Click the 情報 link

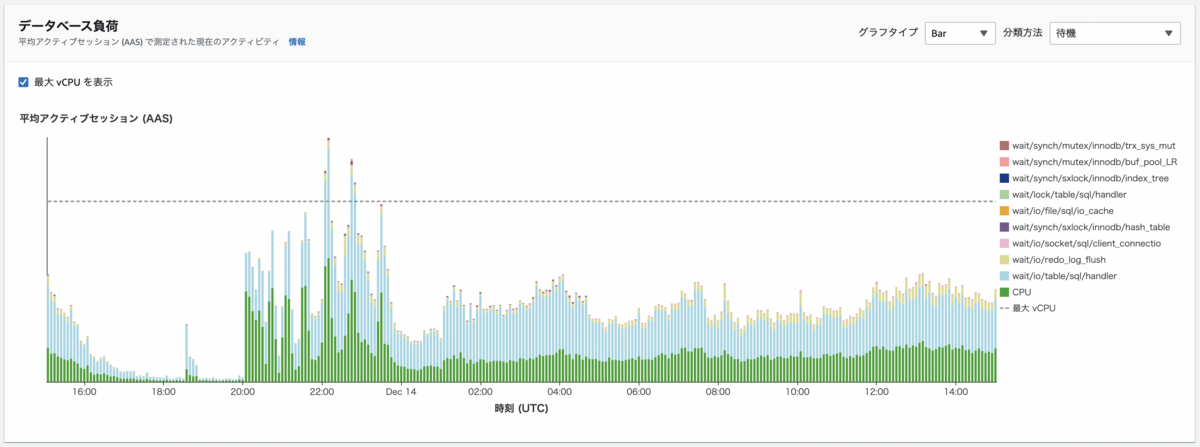click(x=297, y=42)
